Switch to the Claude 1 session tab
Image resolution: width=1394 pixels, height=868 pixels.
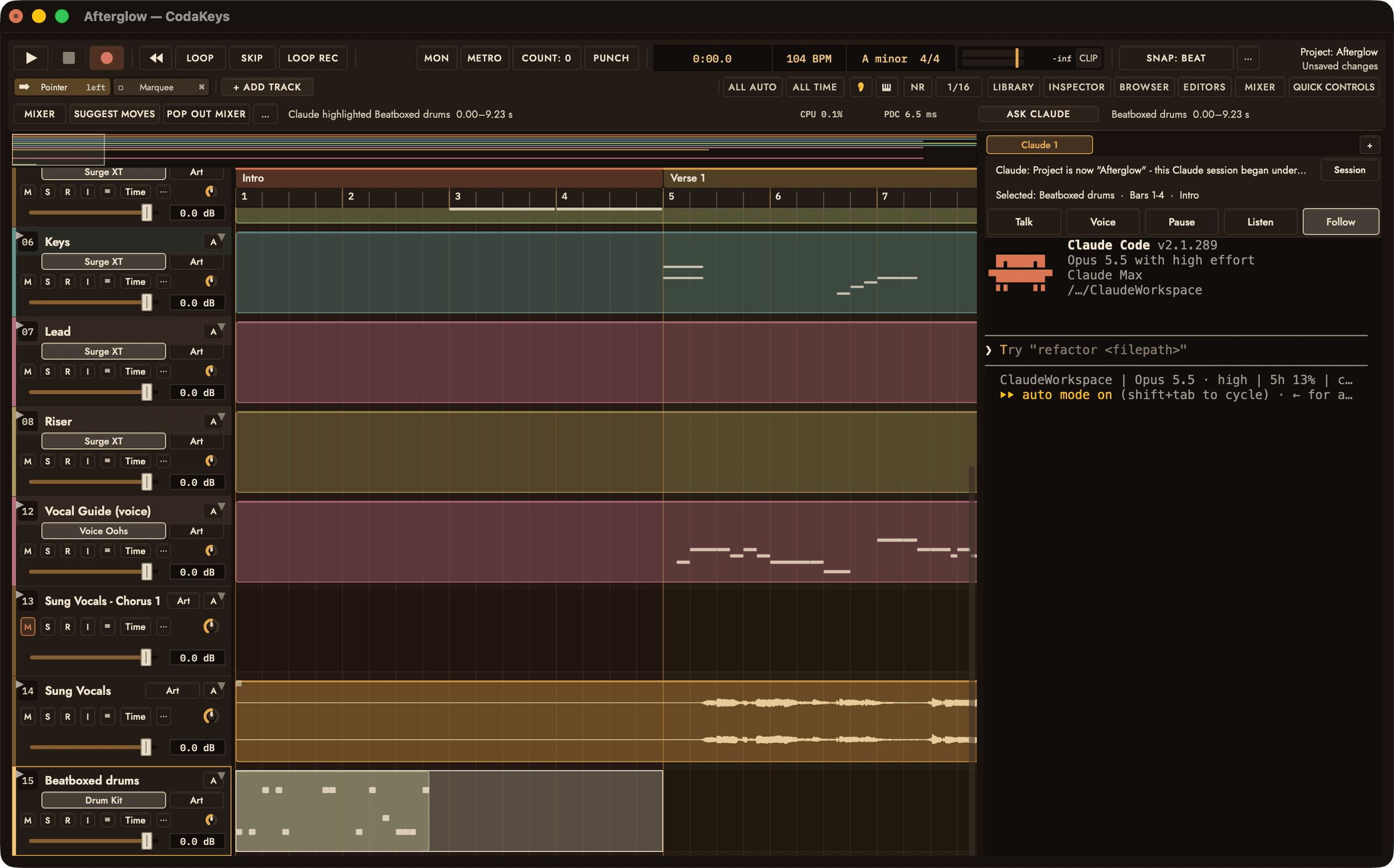pos(1039,145)
